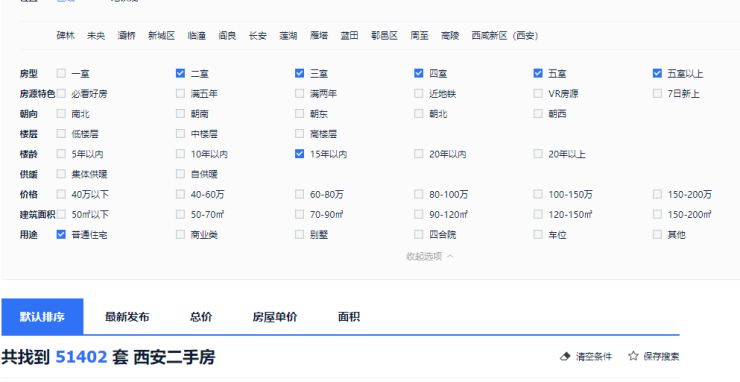Viewport: 740px width, 382px height.
Task: Check the 高楼层 floor filter
Action: (x=299, y=134)
